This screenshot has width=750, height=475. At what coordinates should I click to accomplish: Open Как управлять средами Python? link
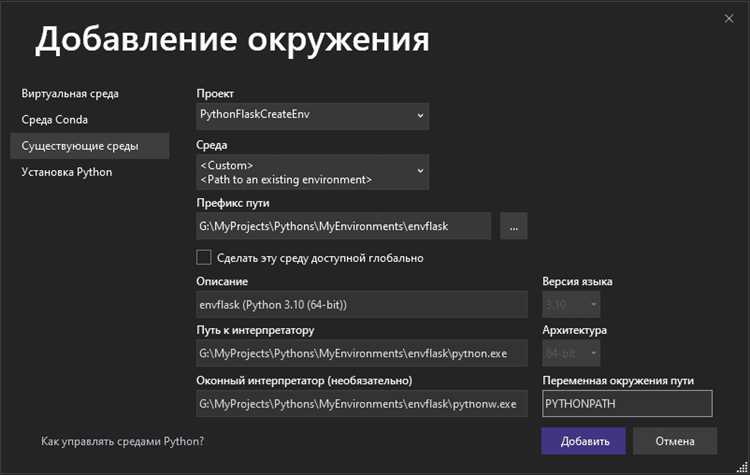tap(122, 441)
